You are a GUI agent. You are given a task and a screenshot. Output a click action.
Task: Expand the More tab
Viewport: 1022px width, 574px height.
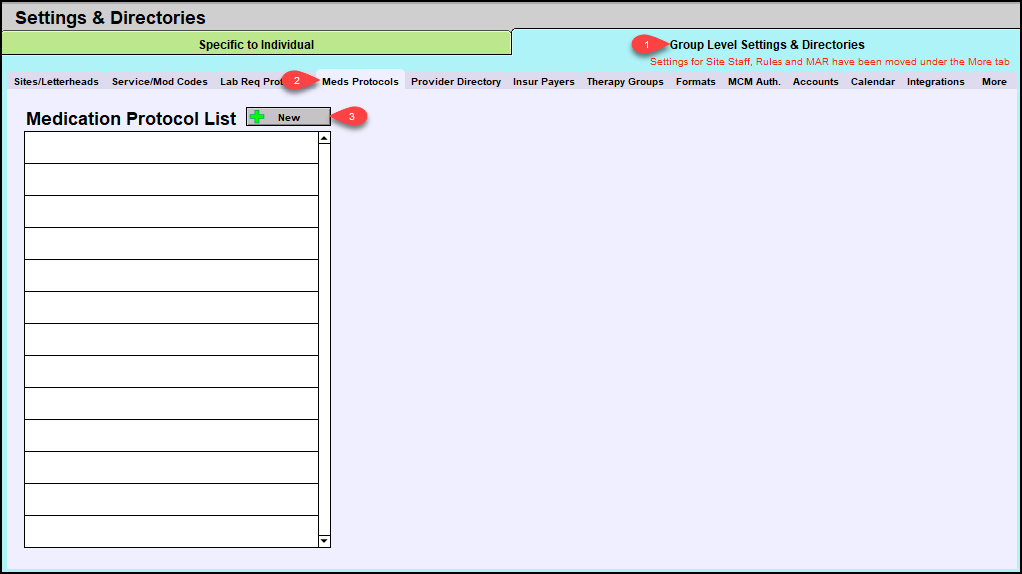click(994, 82)
